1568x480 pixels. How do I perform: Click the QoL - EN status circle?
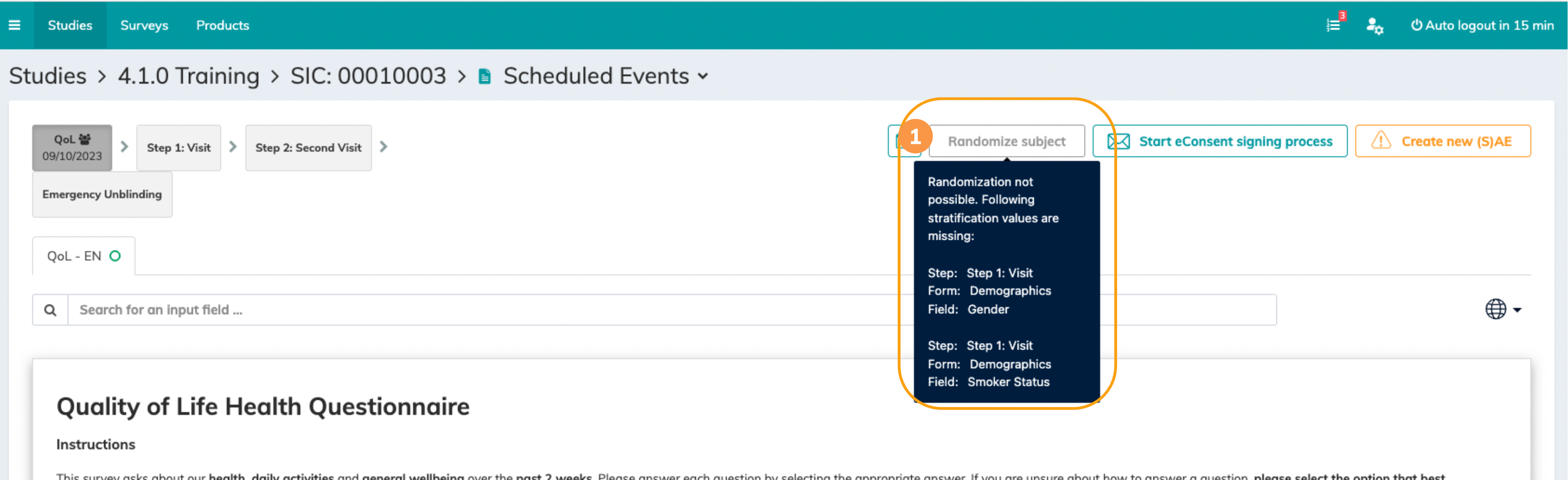tap(115, 256)
